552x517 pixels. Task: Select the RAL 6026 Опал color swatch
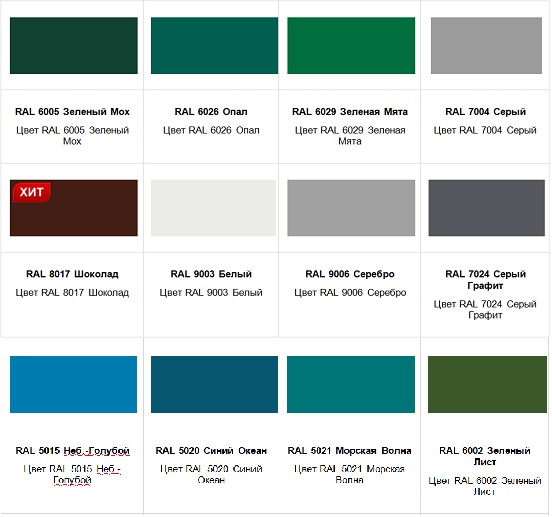(x=215, y=46)
